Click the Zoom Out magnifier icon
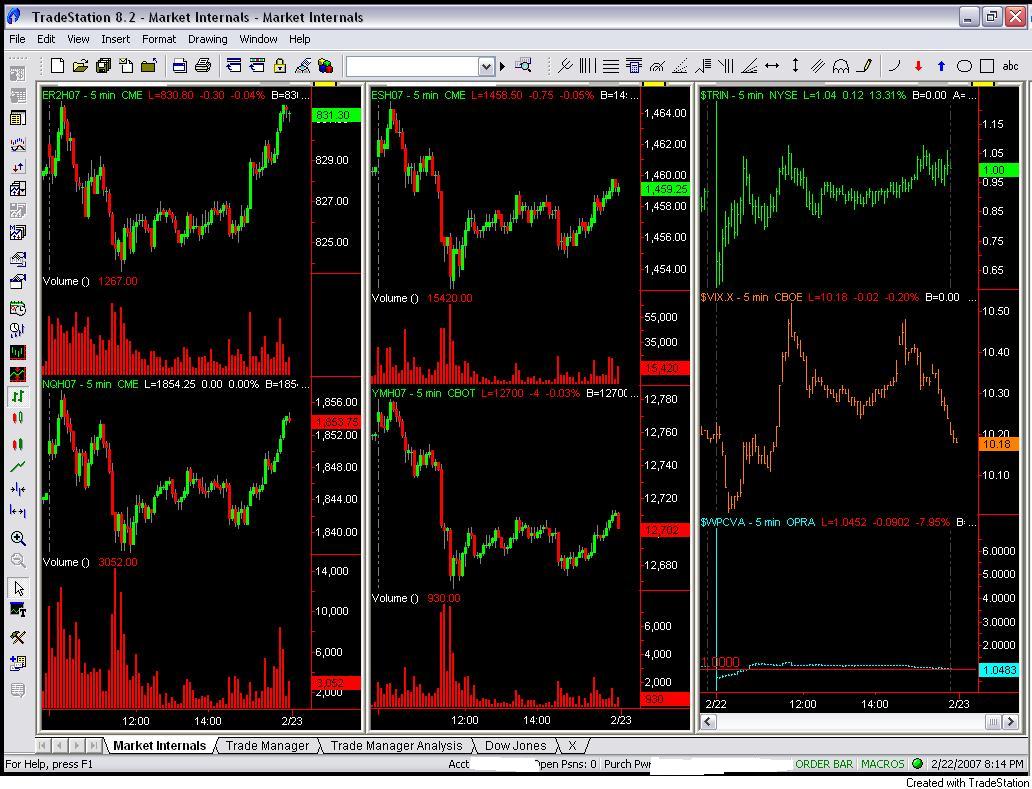The image size is (1032, 789). click(x=18, y=561)
